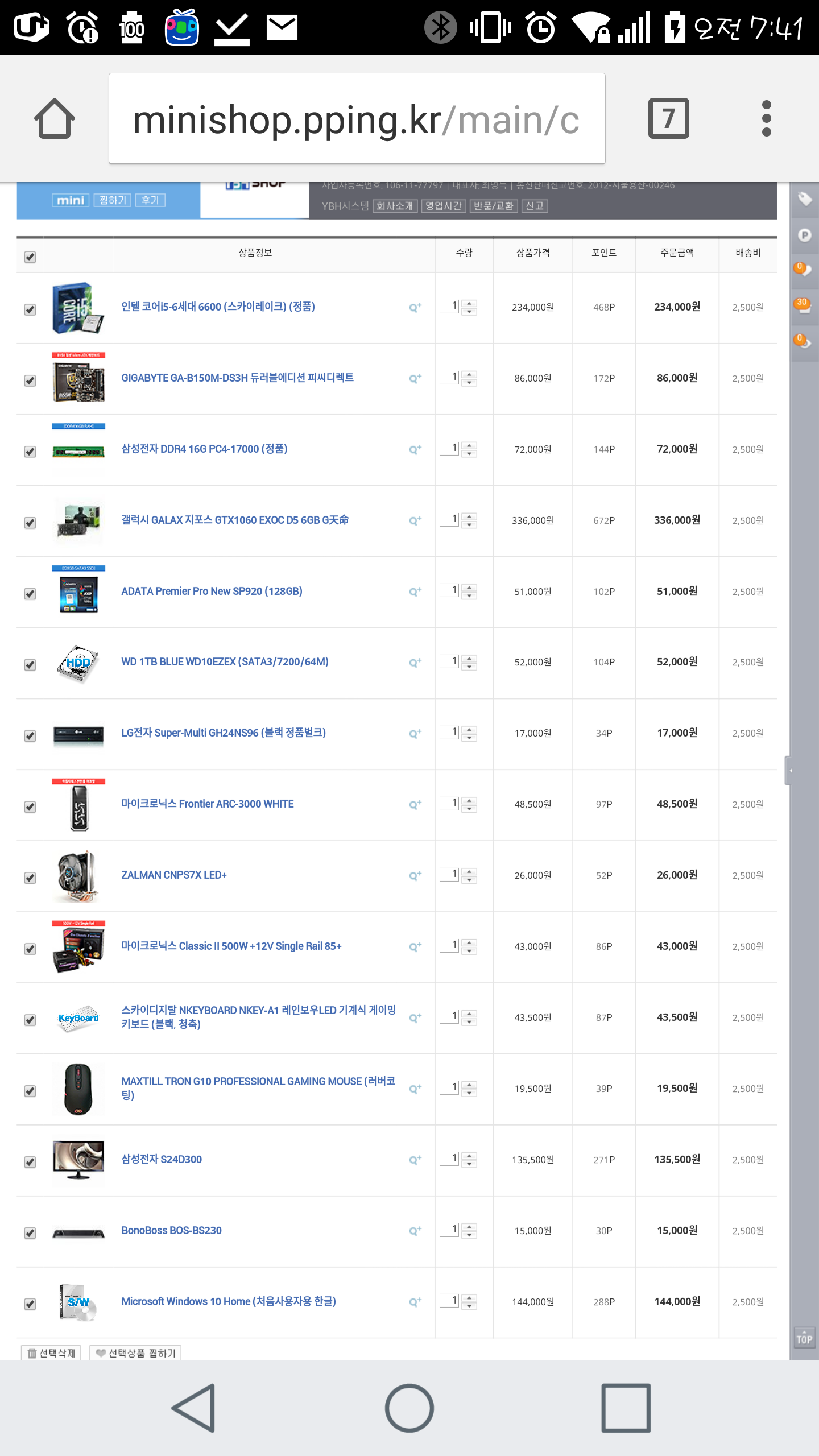Click the zoom icon for 삼성전자 S24D300

click(415, 1160)
